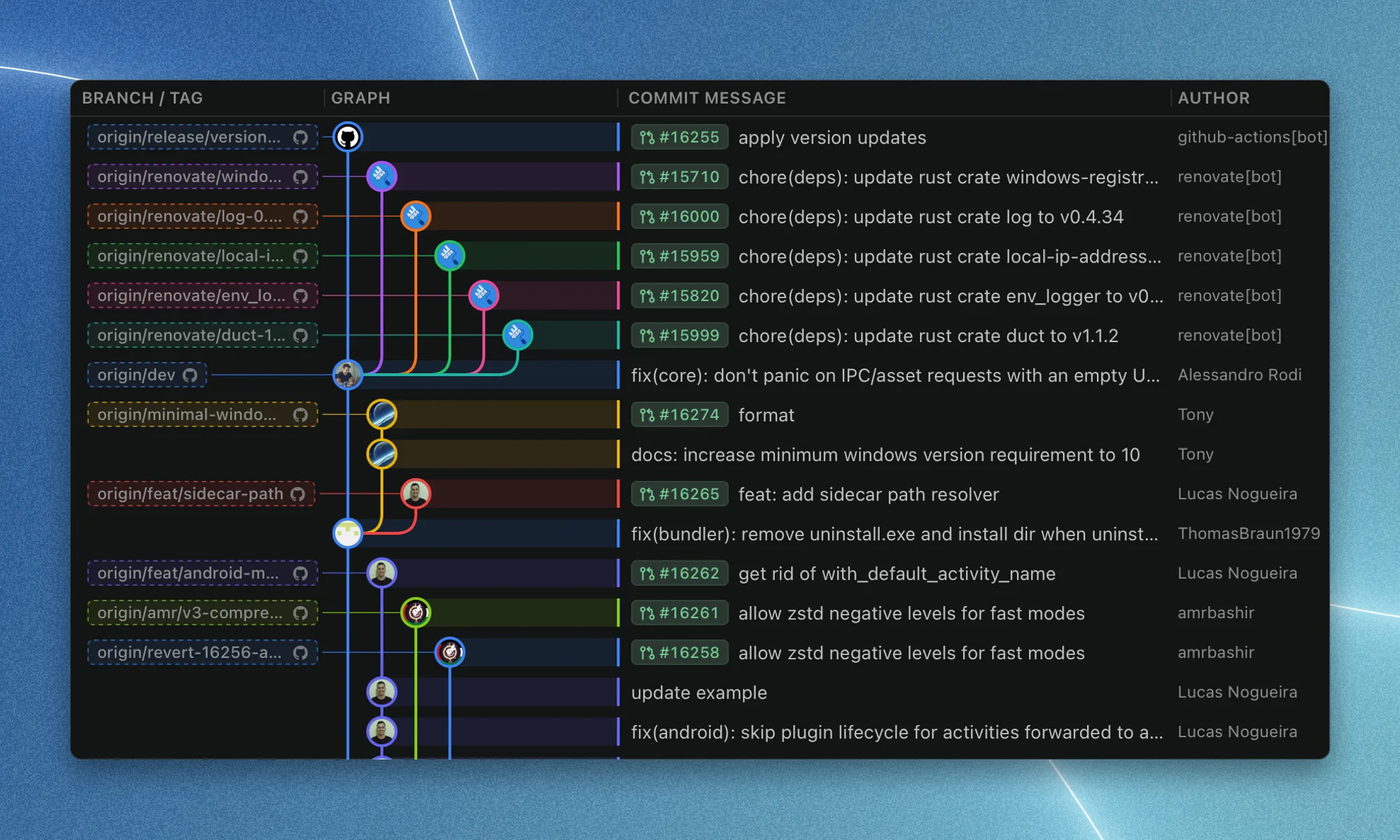Select renovate commit node for PR #15820
Screen dimensions: 1400x840
click(x=484, y=295)
